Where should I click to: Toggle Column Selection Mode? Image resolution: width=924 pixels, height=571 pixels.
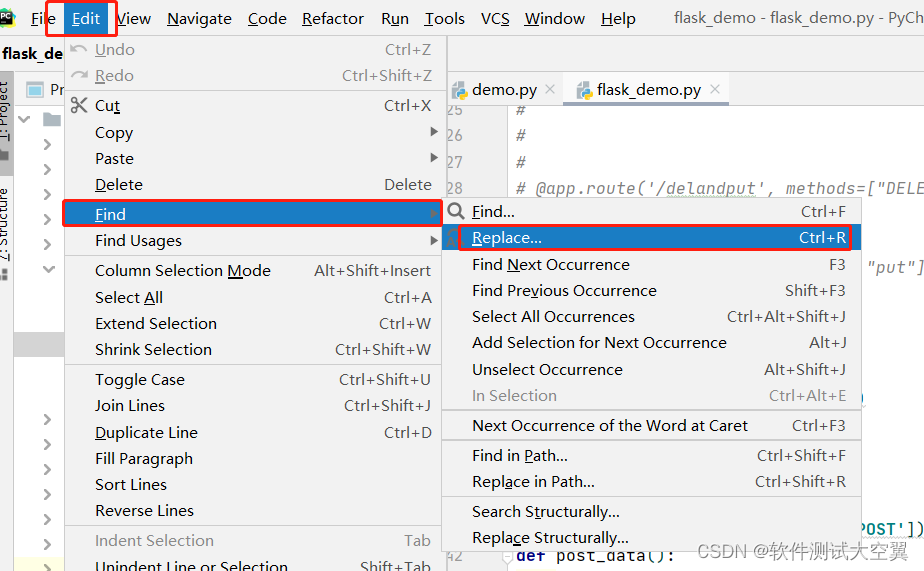point(252,270)
